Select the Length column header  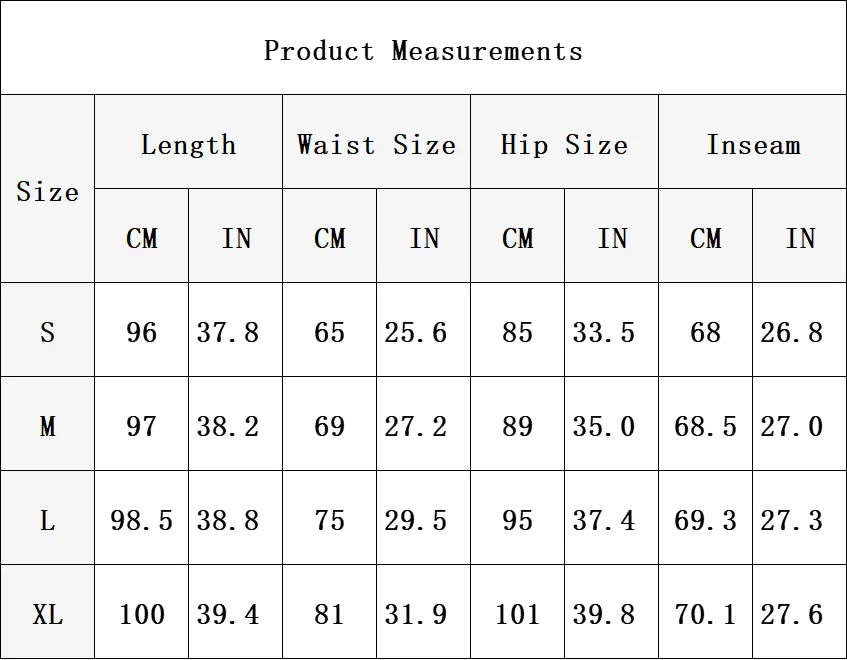(188, 145)
